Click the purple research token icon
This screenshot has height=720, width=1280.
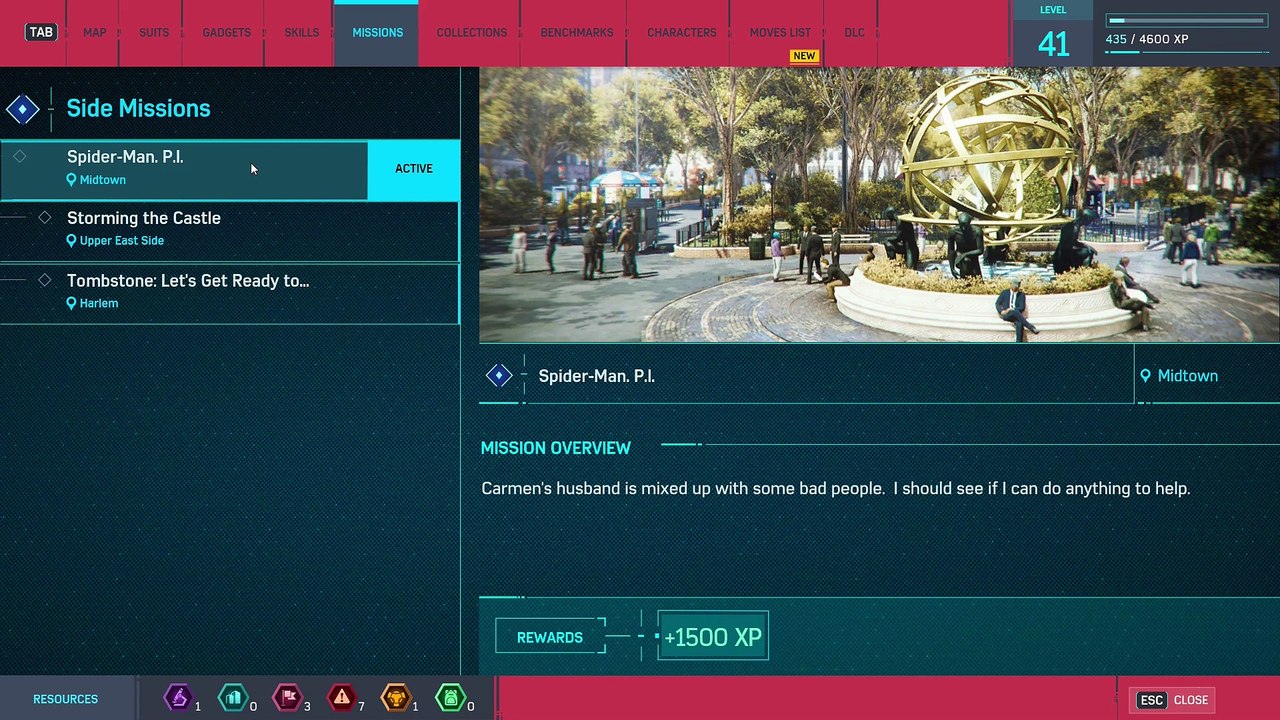pos(178,697)
